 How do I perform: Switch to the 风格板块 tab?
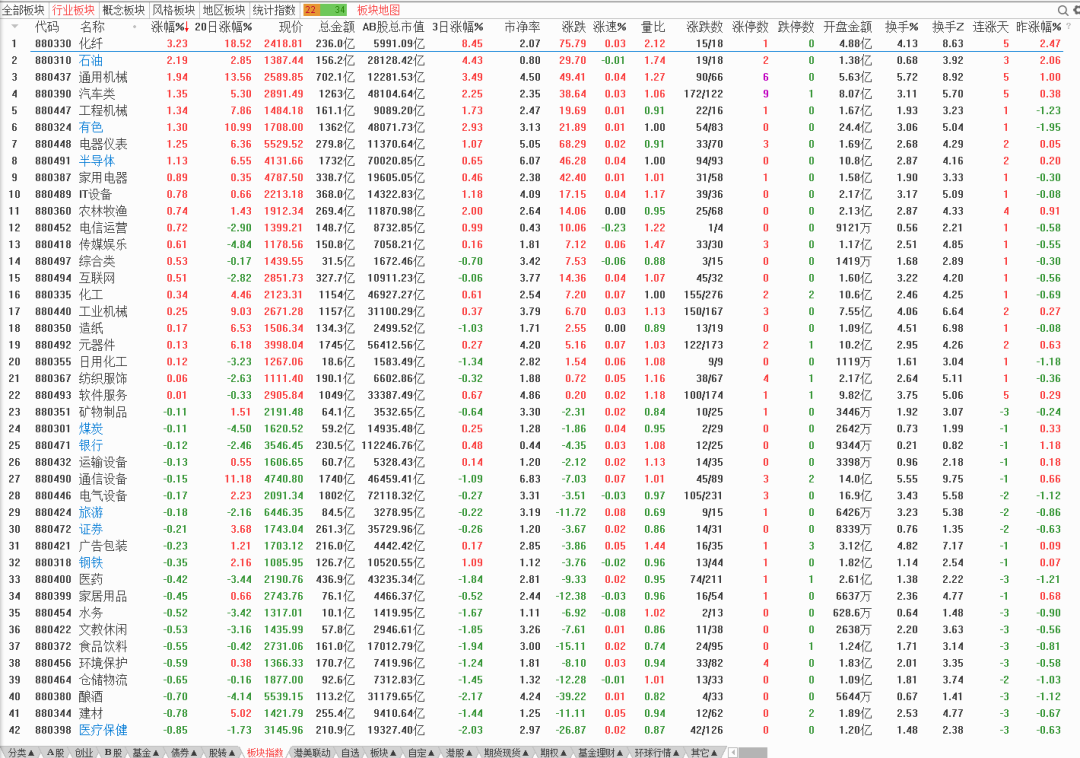(174, 10)
